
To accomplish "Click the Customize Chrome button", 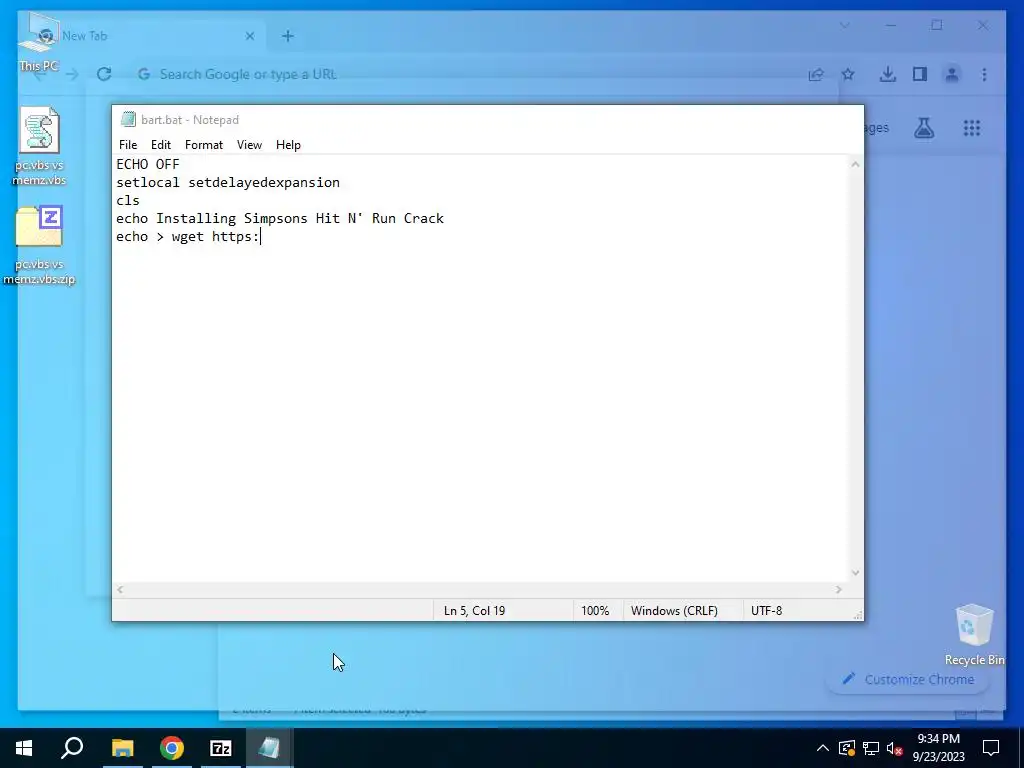I will point(908,679).
